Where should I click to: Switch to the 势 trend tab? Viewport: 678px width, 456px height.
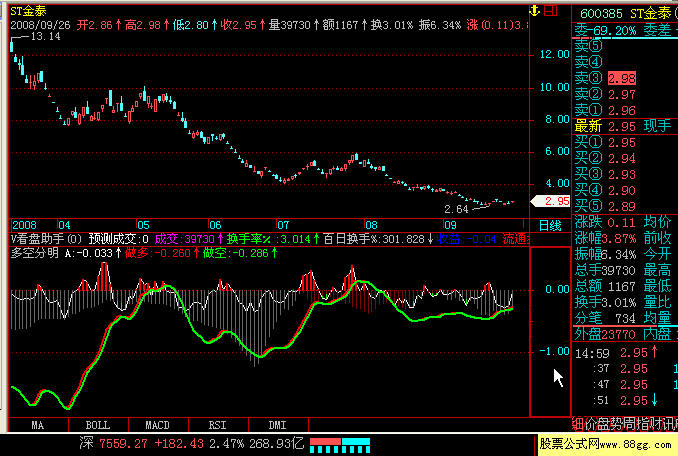tap(617, 424)
